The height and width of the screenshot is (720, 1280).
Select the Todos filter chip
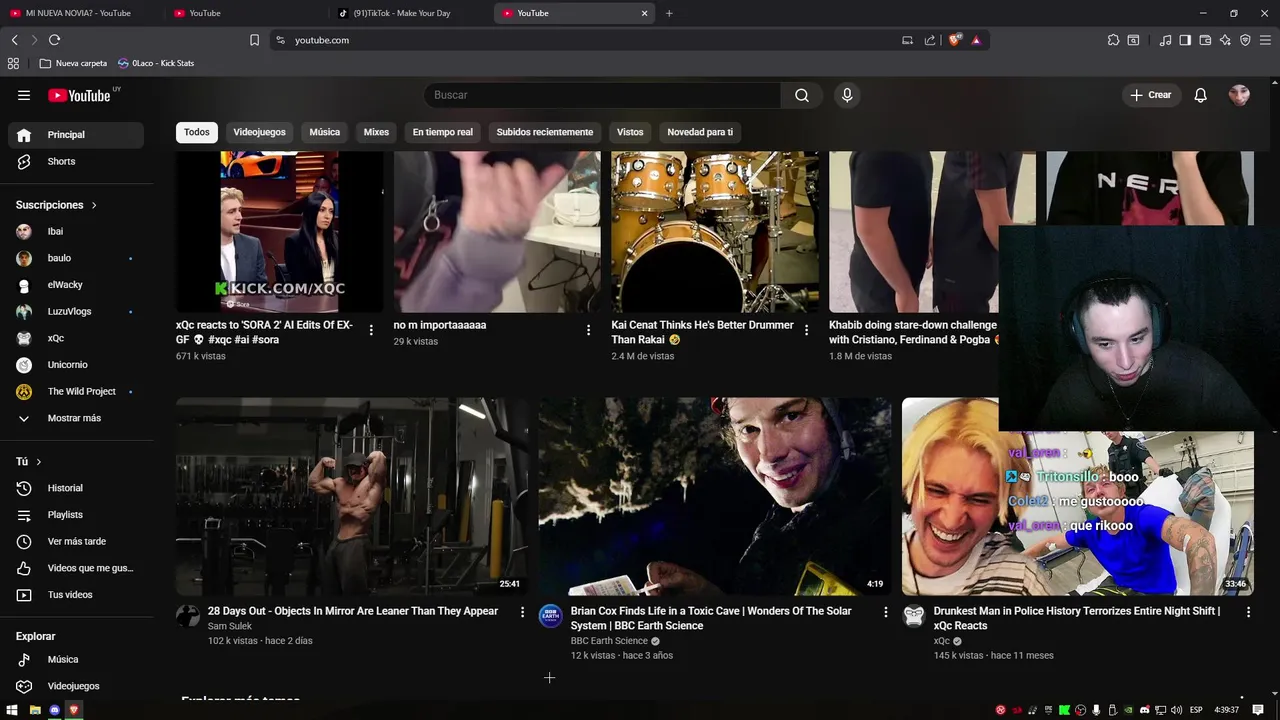click(x=197, y=132)
